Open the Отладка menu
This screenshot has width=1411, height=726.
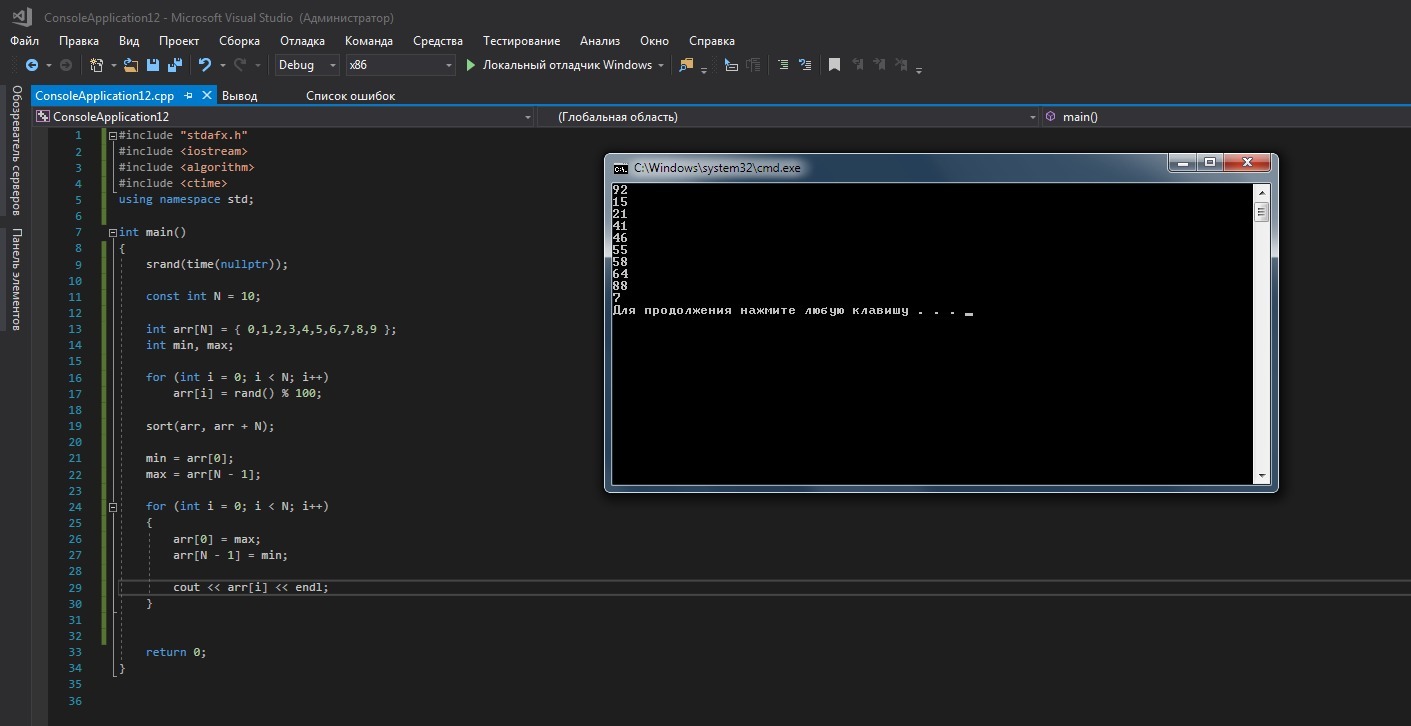pos(302,41)
